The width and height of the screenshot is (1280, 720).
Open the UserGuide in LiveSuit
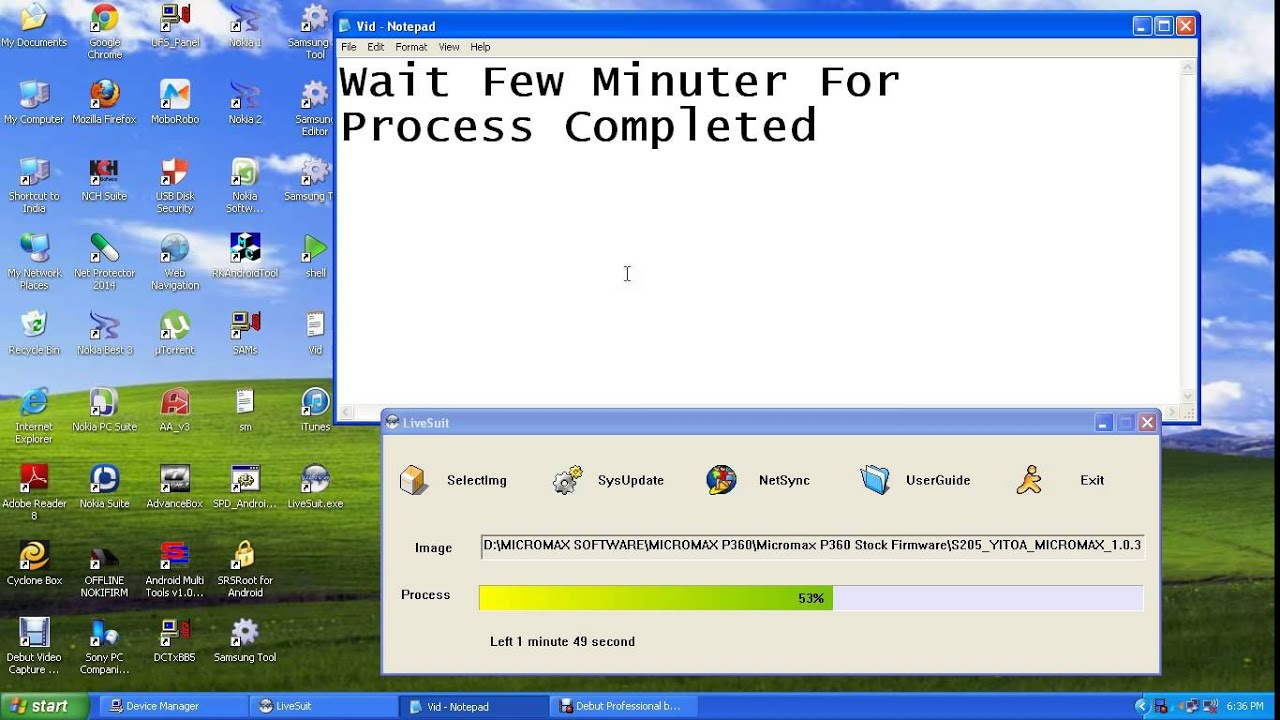pos(915,480)
